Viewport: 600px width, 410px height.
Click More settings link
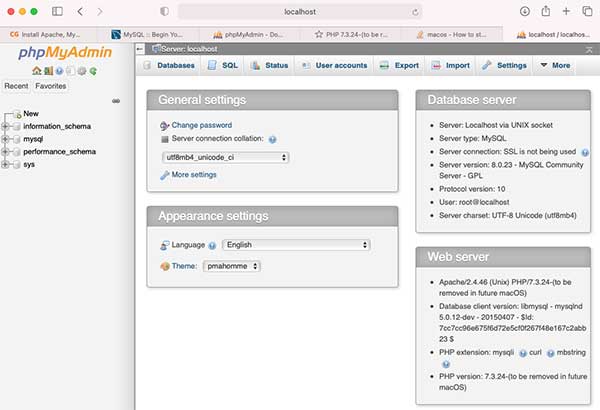[194, 175]
